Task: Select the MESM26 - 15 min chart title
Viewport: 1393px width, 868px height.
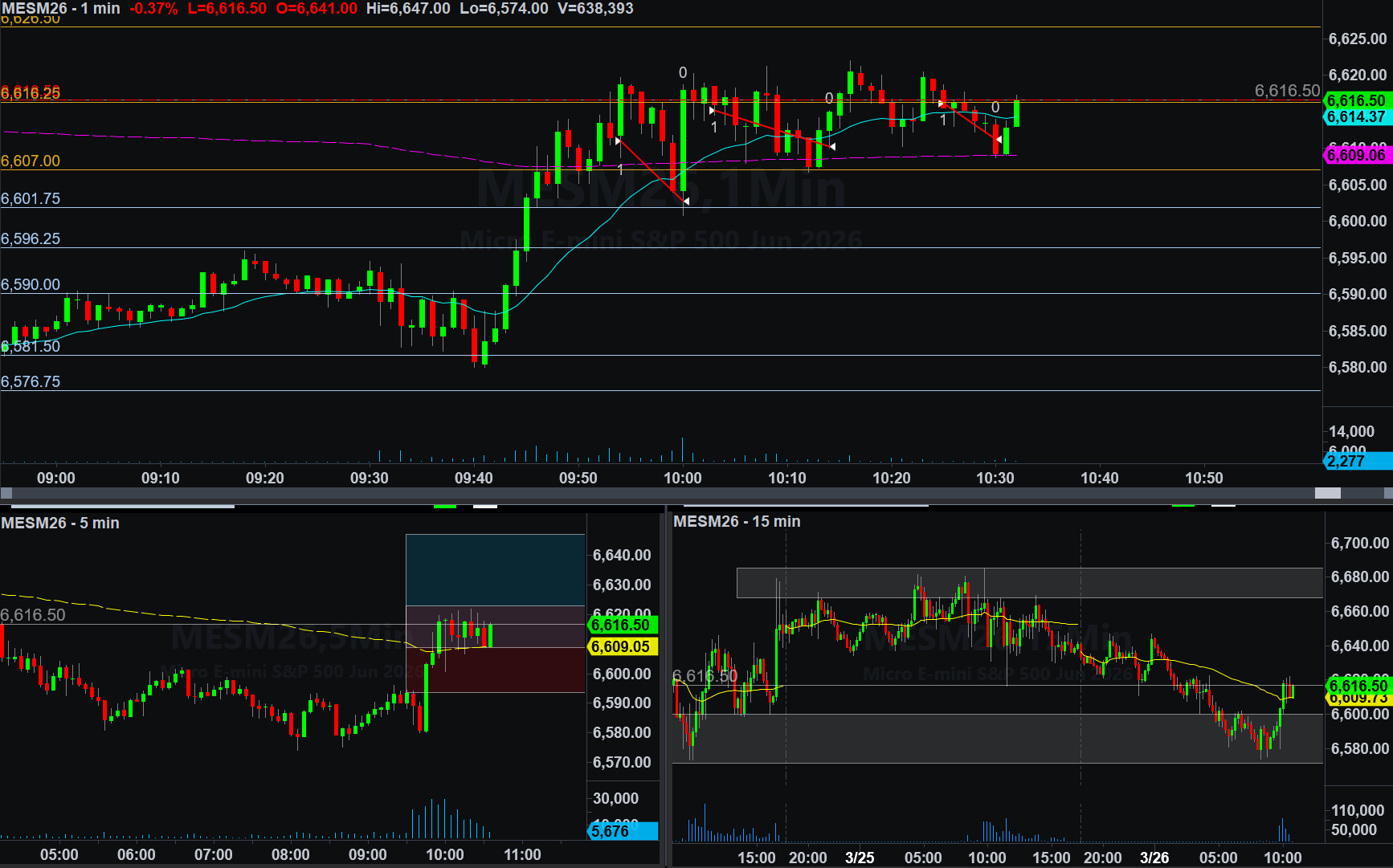Action: (737, 521)
